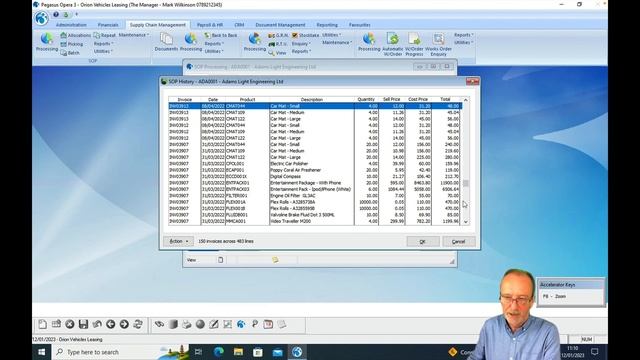The image size is (640, 360).
Task: Expand the Maintenance dropdown beside Repeat
Action: (133, 35)
